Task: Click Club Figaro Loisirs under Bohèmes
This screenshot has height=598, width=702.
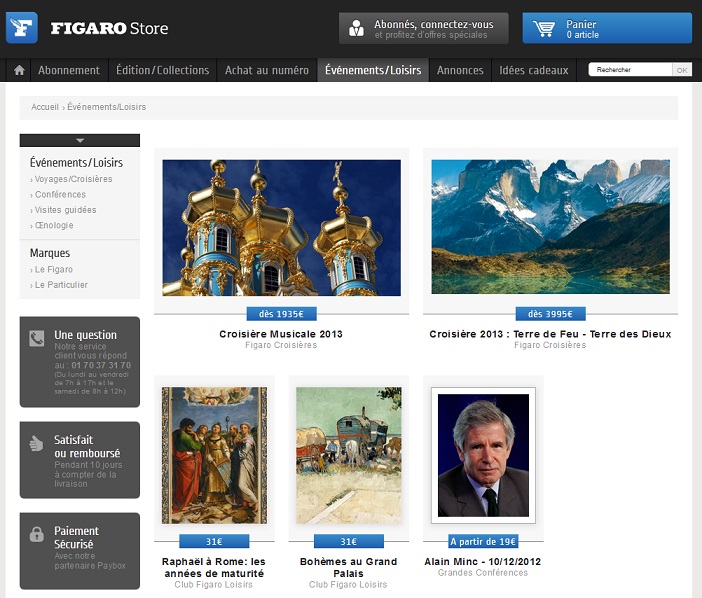Action: click(348, 585)
